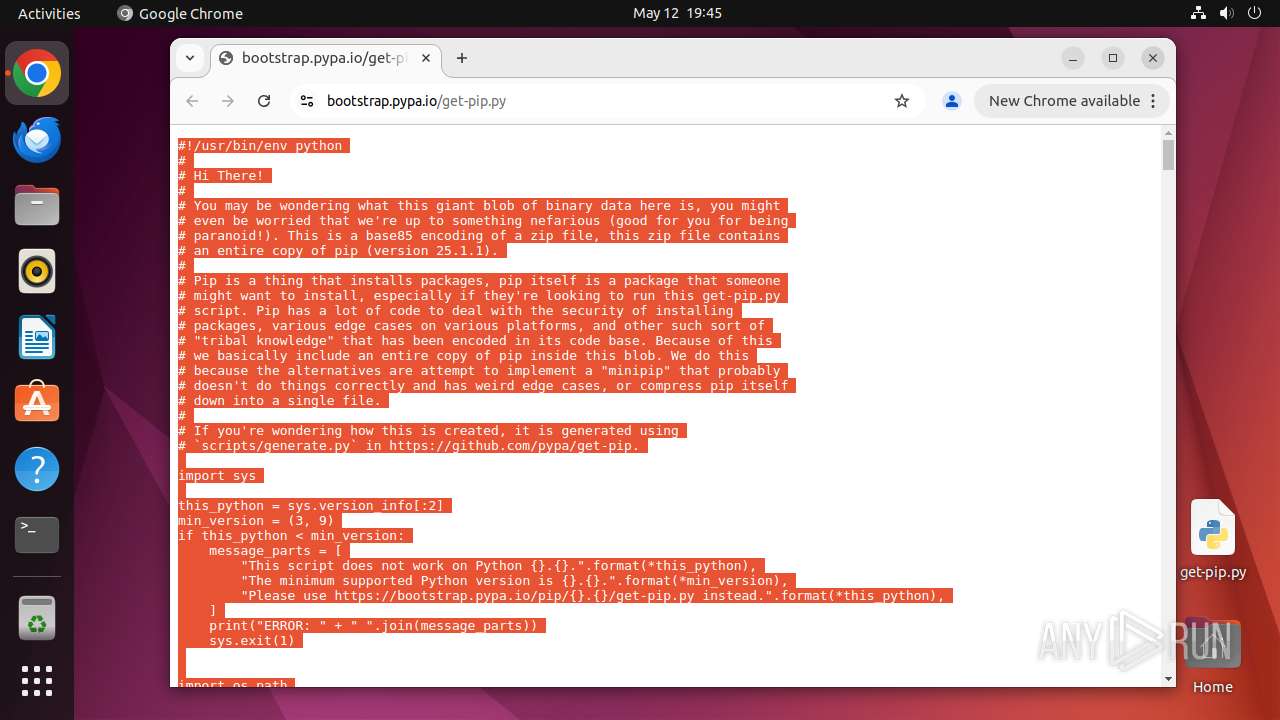This screenshot has height=720, width=1280.
Task: Launch Rhythmbox music player
Action: point(37,271)
